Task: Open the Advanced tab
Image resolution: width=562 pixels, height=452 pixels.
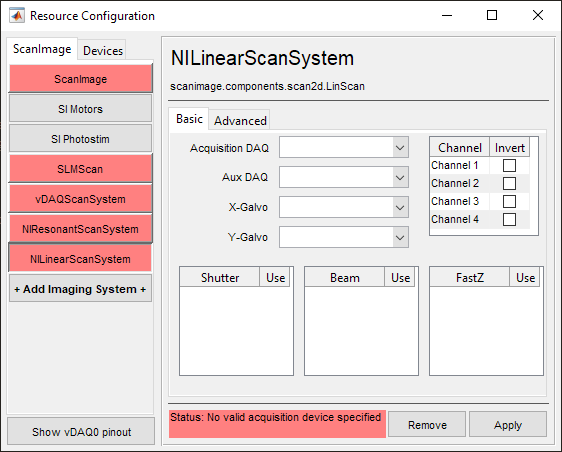Action: coord(240,120)
